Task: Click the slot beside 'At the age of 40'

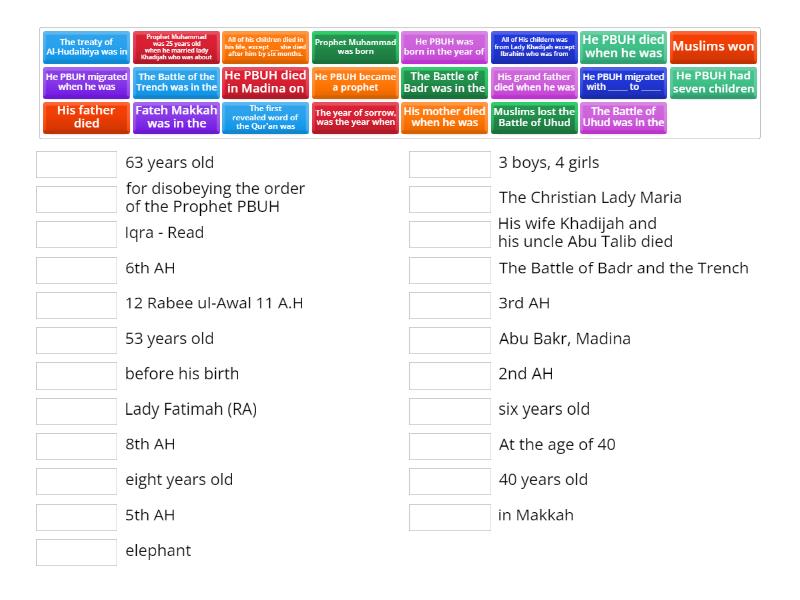Action: click(x=450, y=445)
